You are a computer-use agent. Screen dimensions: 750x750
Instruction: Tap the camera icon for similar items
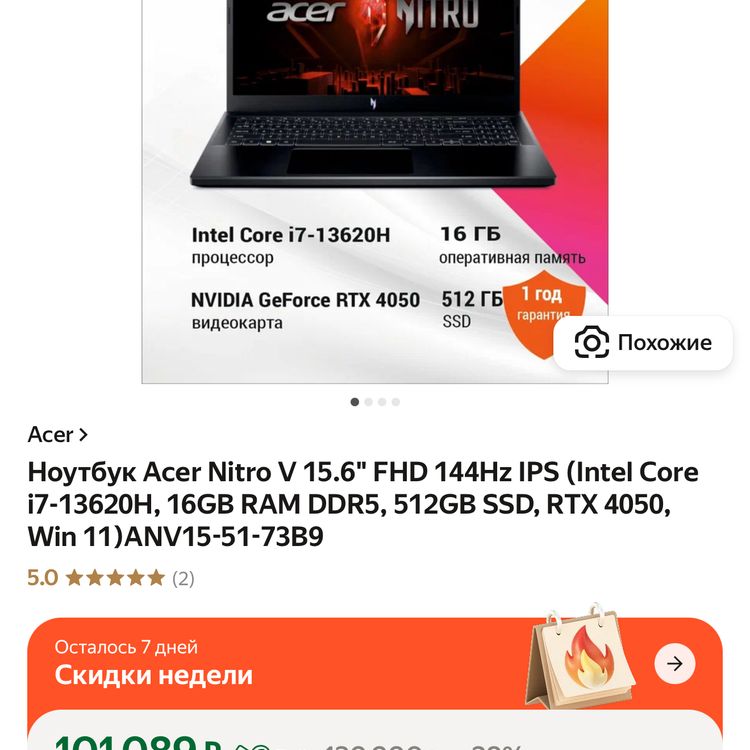coord(592,342)
